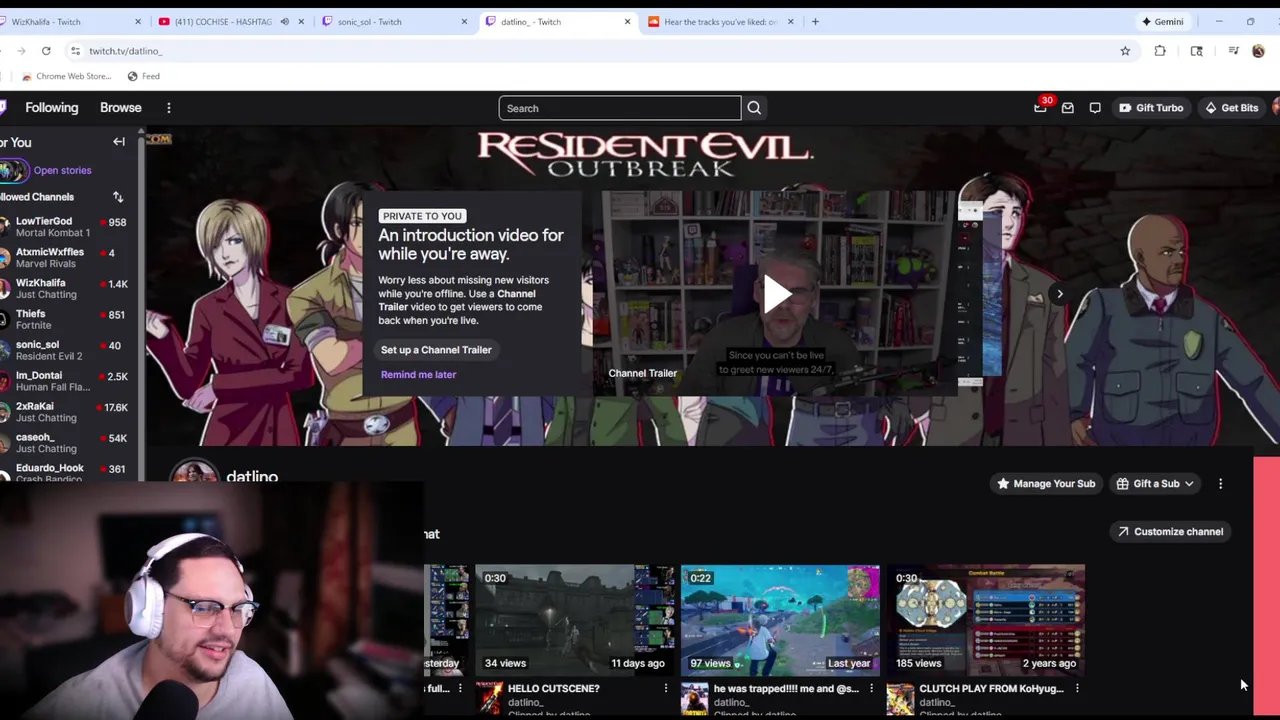
Task: Click Customize channel button
Action: 1169,532
